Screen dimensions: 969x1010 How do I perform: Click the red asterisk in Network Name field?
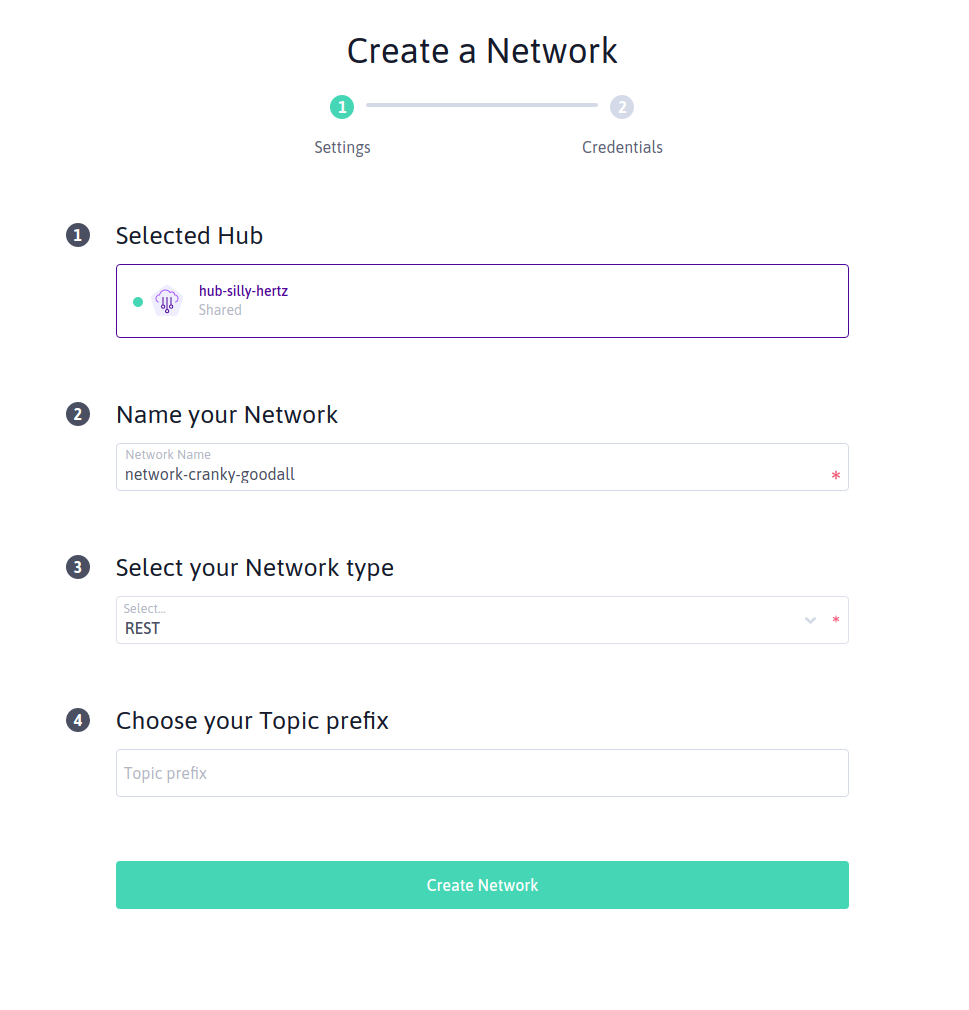[836, 476]
